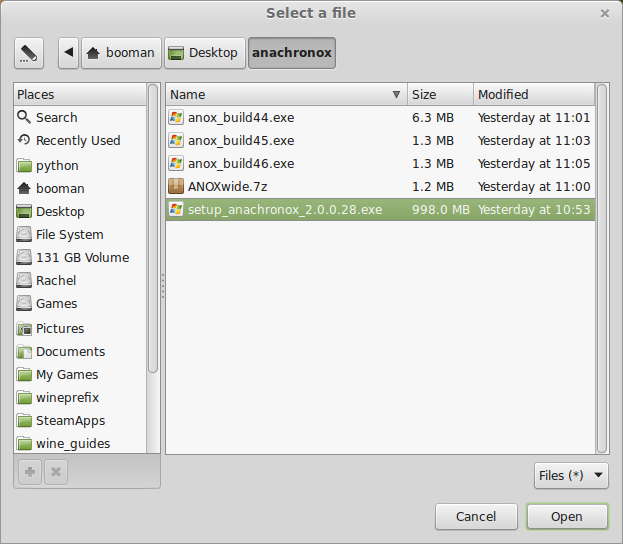Screen dimensions: 623x544
Task: Open the Rachel drive
Action: [x=80, y=281]
